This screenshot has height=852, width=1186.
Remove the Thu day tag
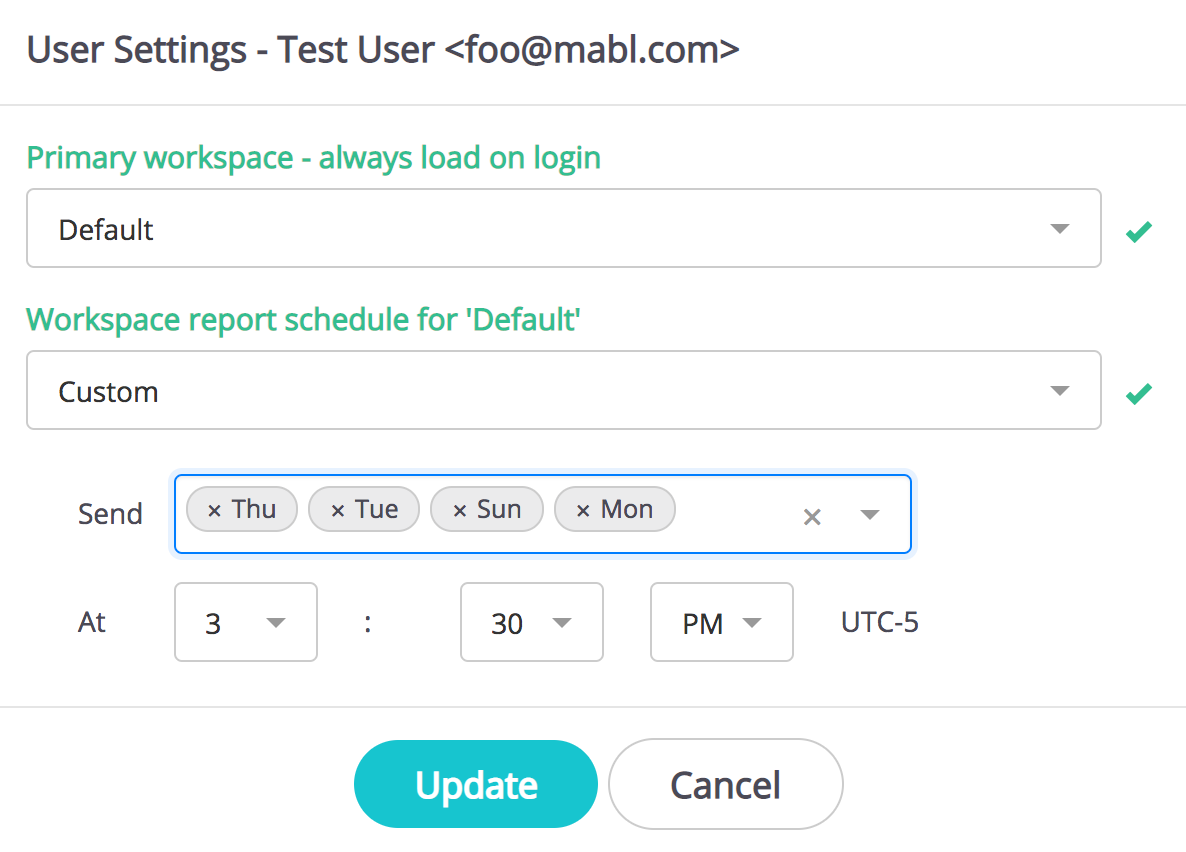(x=214, y=511)
